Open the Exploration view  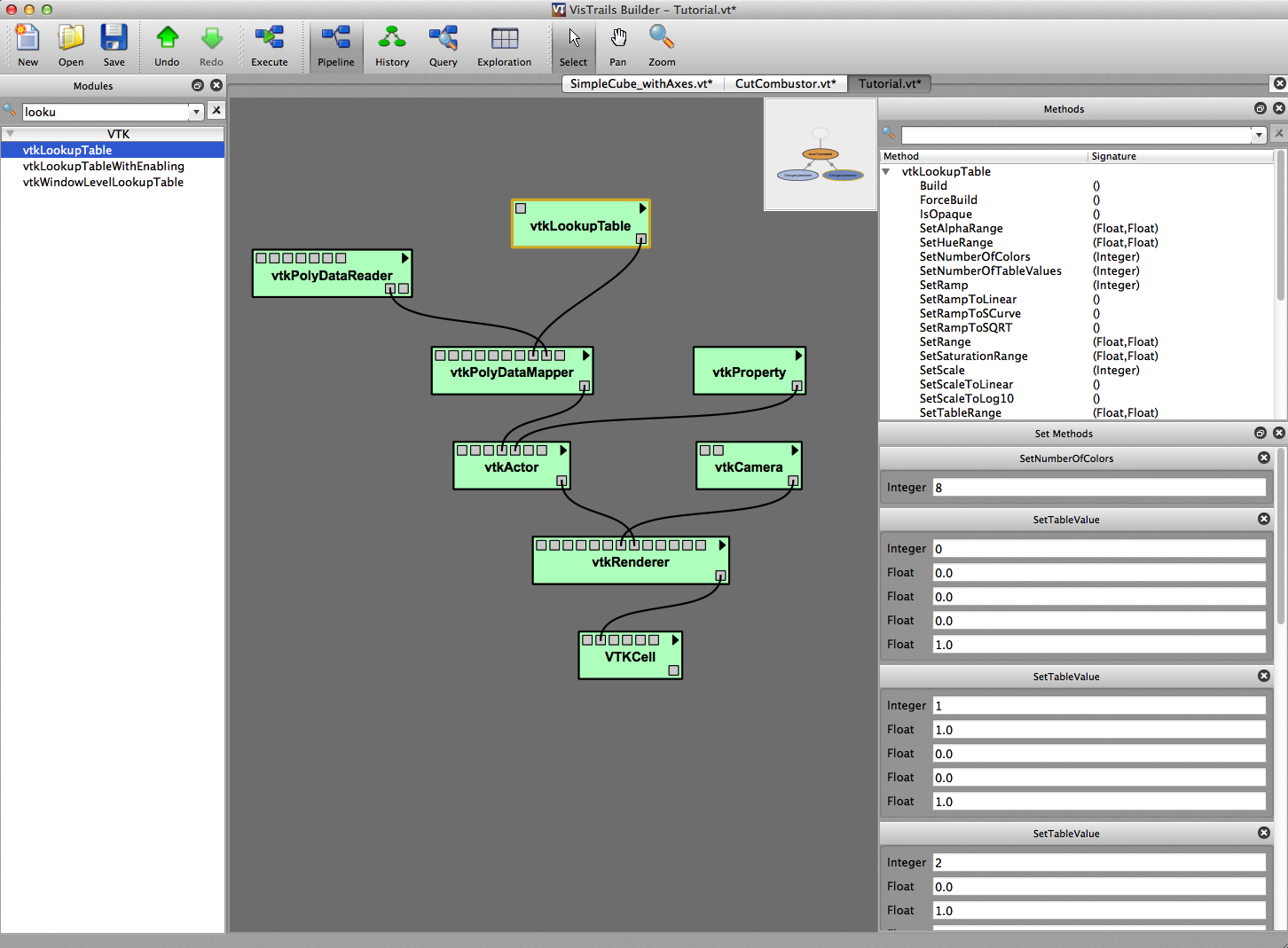coord(504,39)
